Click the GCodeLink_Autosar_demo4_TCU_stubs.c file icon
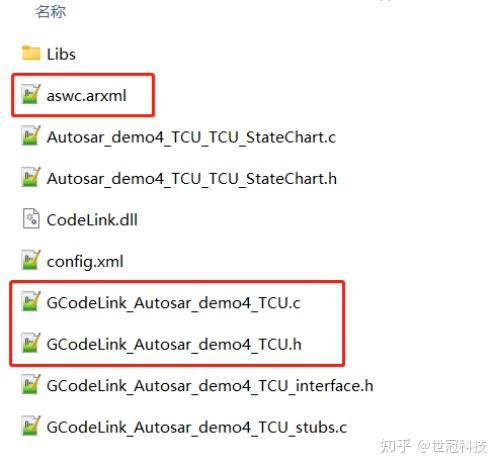 pos(31,426)
